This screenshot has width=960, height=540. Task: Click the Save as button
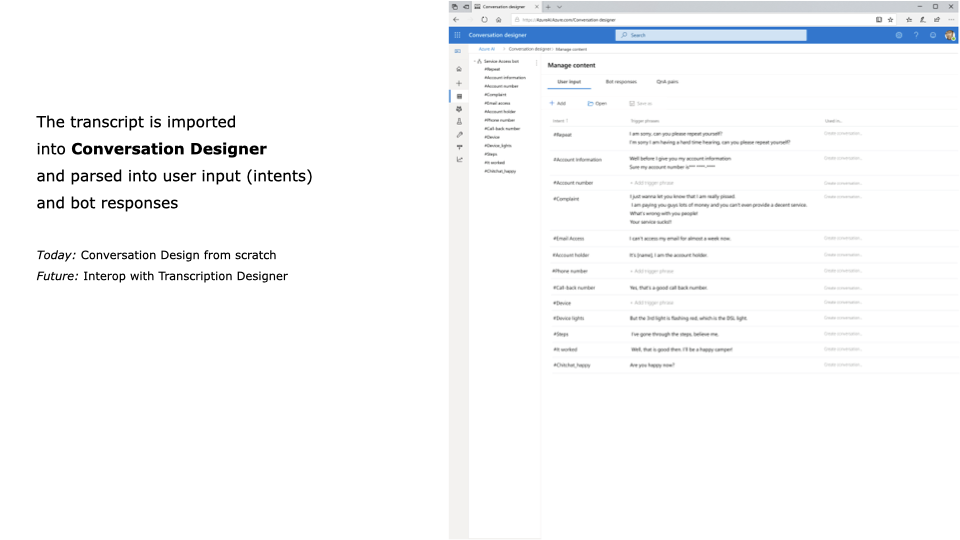[640, 103]
